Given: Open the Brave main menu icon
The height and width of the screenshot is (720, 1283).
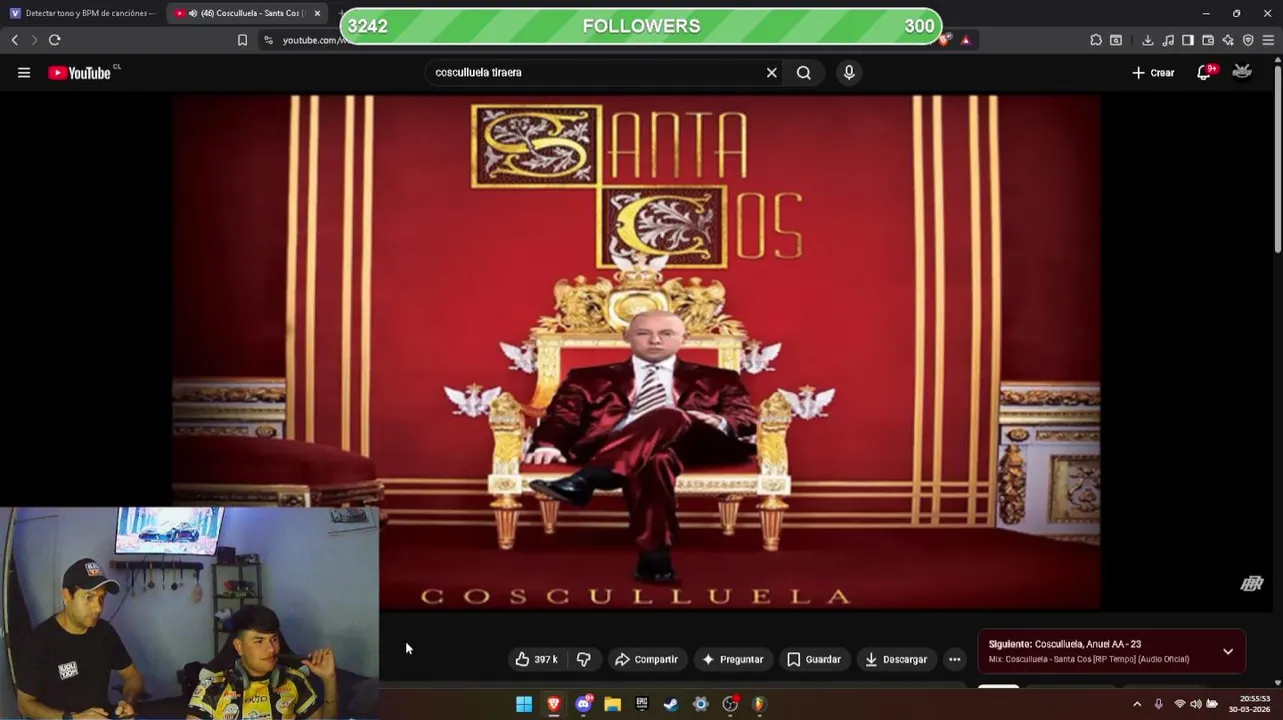Looking at the screenshot, I should pos(1268,40).
